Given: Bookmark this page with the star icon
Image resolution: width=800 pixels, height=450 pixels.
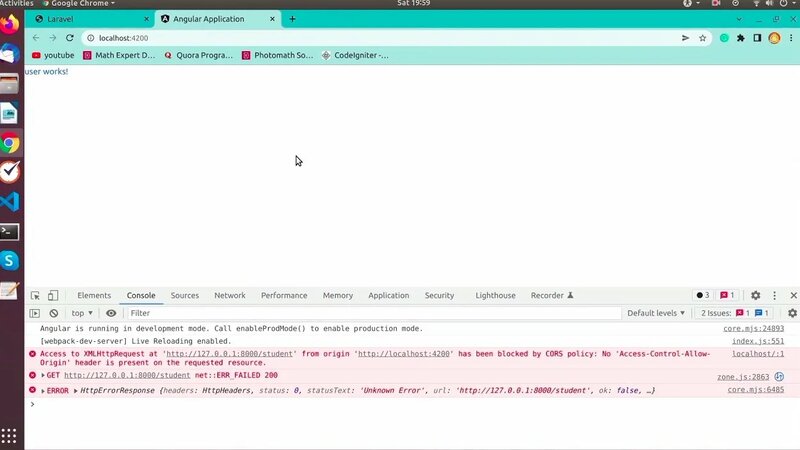Looking at the screenshot, I should click(703, 38).
